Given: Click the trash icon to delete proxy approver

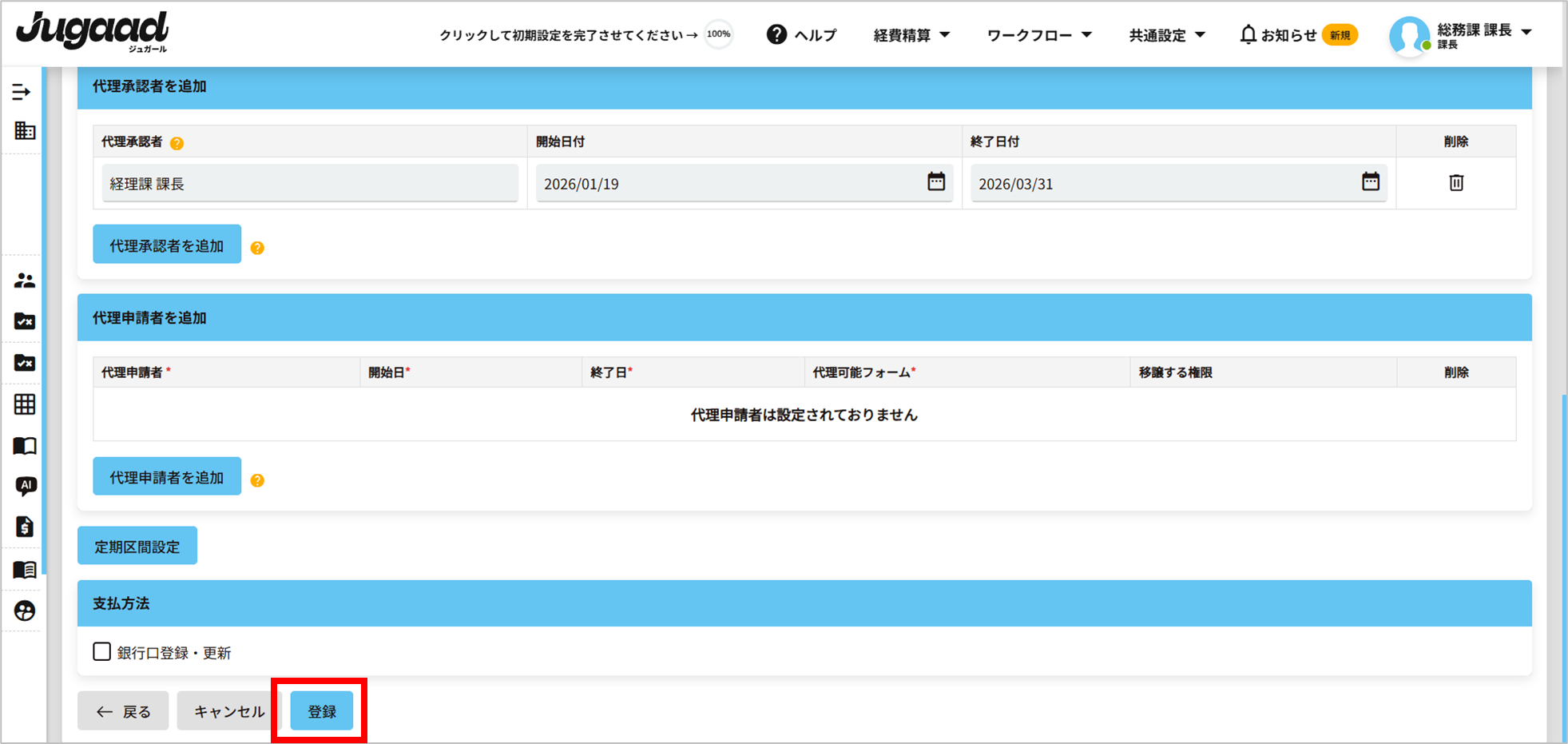Looking at the screenshot, I should [x=1455, y=183].
